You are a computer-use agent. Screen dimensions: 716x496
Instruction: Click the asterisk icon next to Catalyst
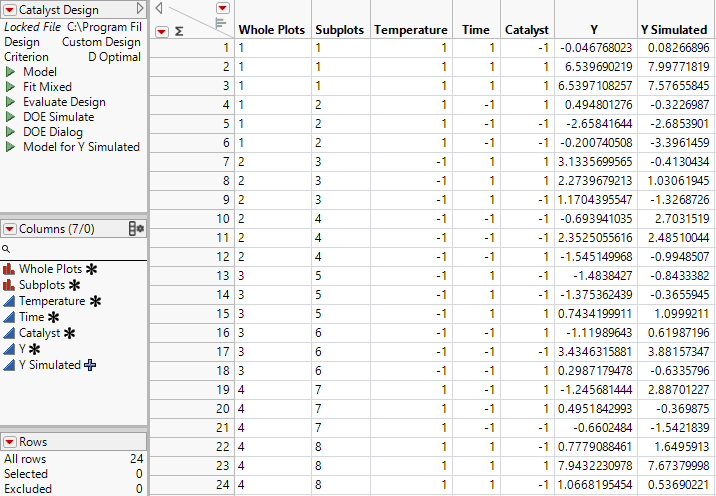tap(70, 333)
